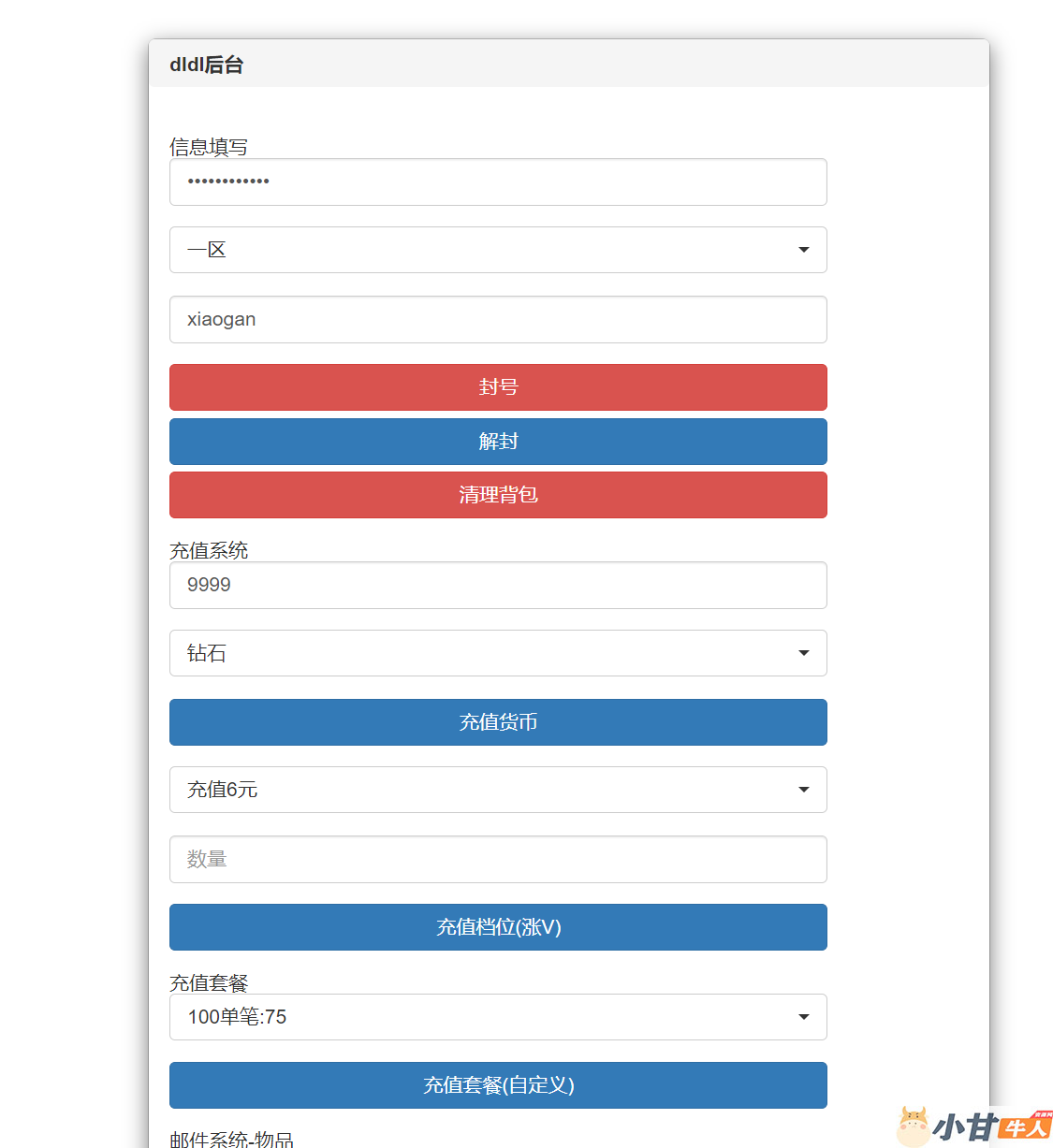Click the 充值套餐(自定义) button
Image resolution: width=1053 pixels, height=1148 pixels.
497,1085
